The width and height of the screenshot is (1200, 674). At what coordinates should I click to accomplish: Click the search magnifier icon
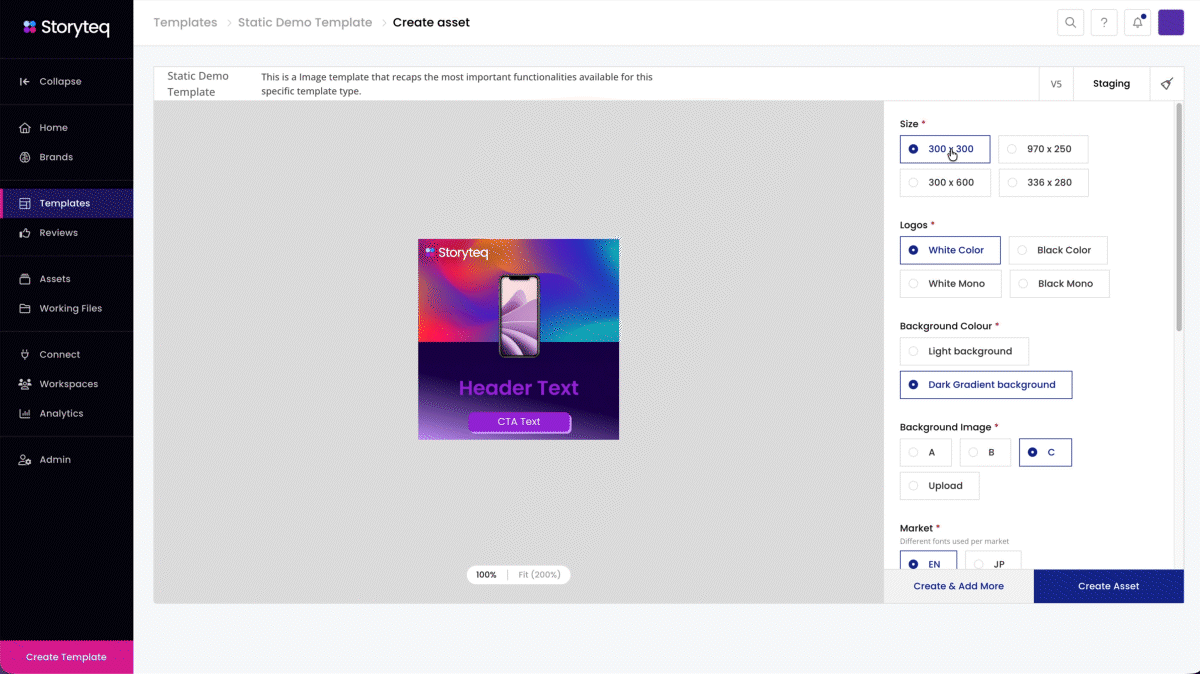(1071, 23)
